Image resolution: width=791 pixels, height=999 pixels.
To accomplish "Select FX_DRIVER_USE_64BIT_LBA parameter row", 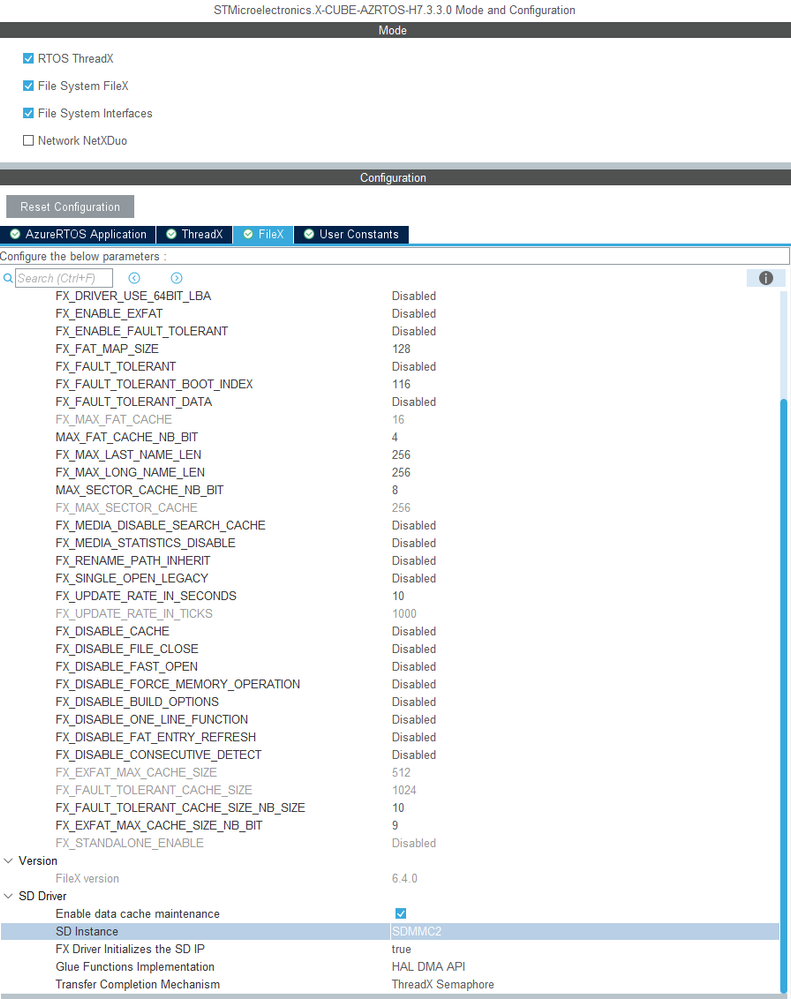I will (389, 296).
